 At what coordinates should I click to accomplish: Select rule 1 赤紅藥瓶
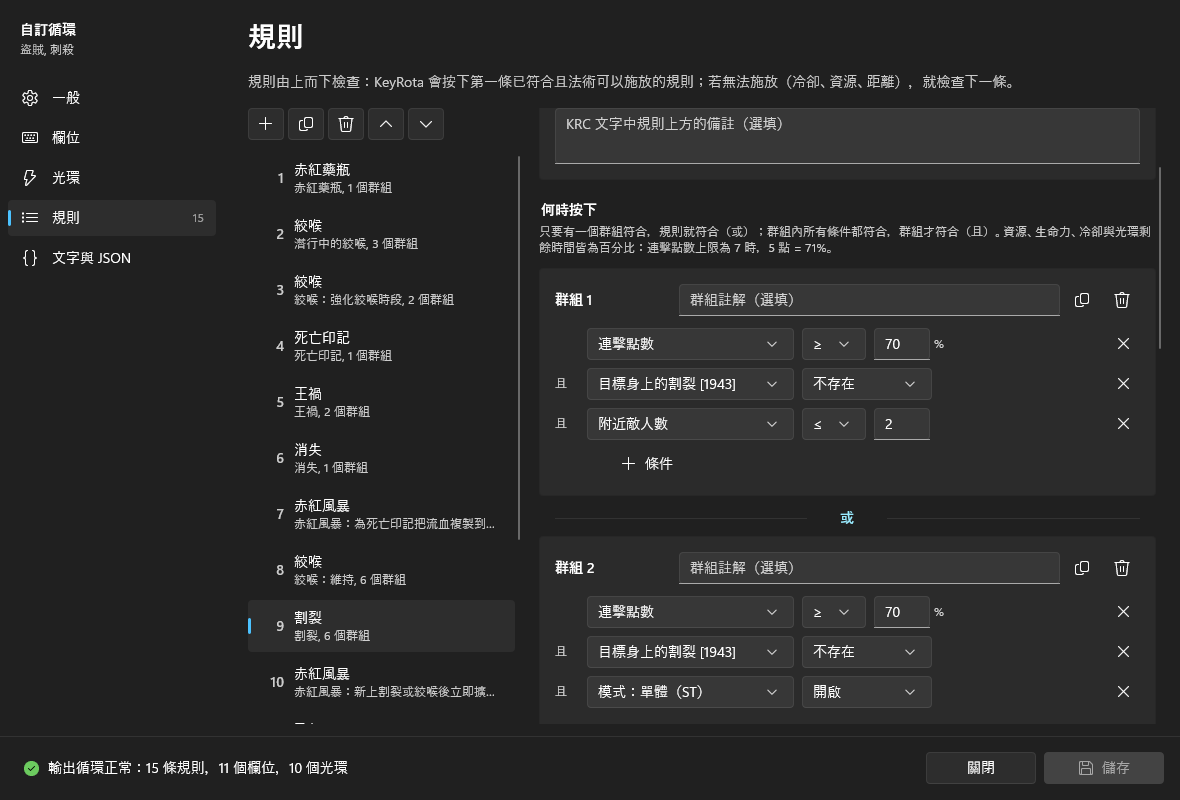382,178
